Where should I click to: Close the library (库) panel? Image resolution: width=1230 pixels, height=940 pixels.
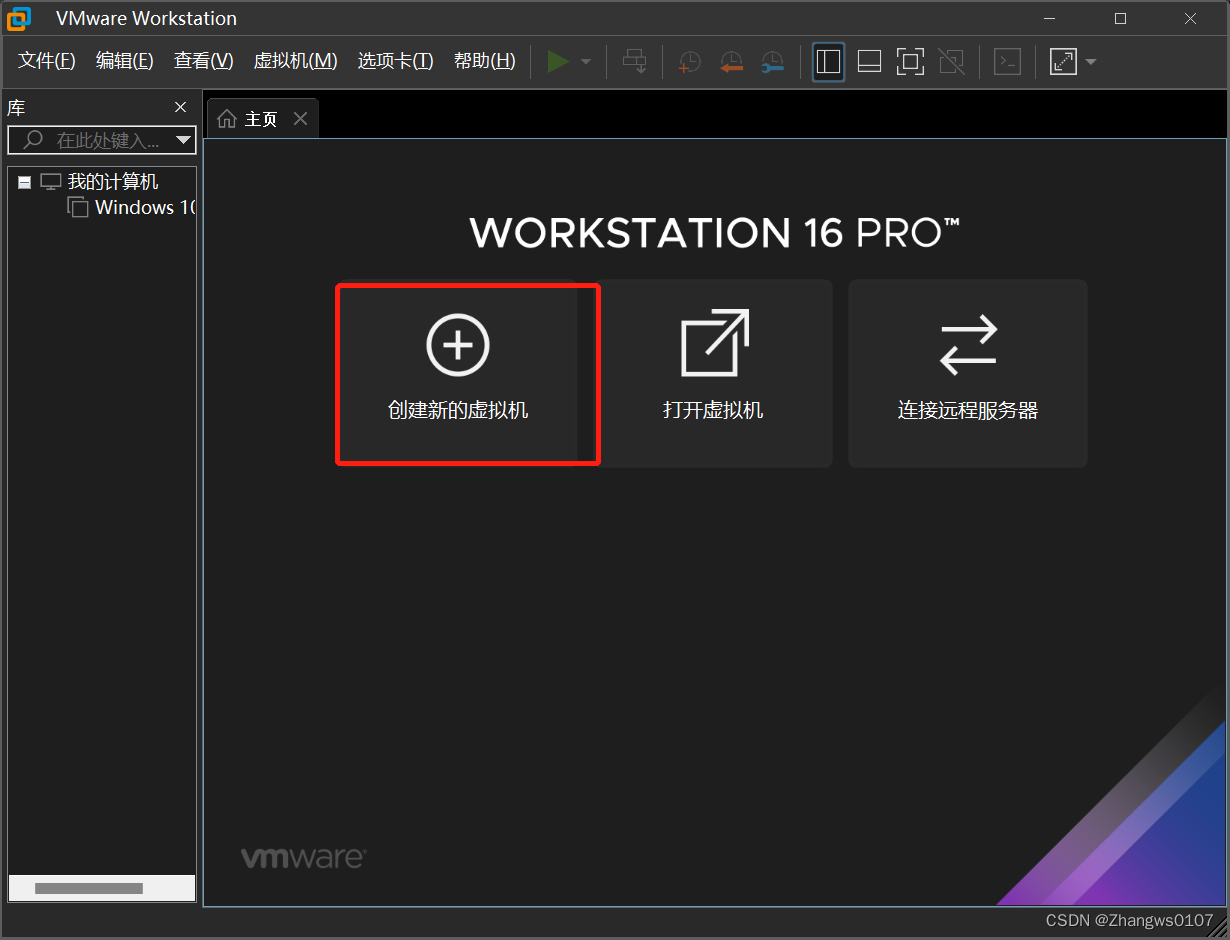coord(180,107)
